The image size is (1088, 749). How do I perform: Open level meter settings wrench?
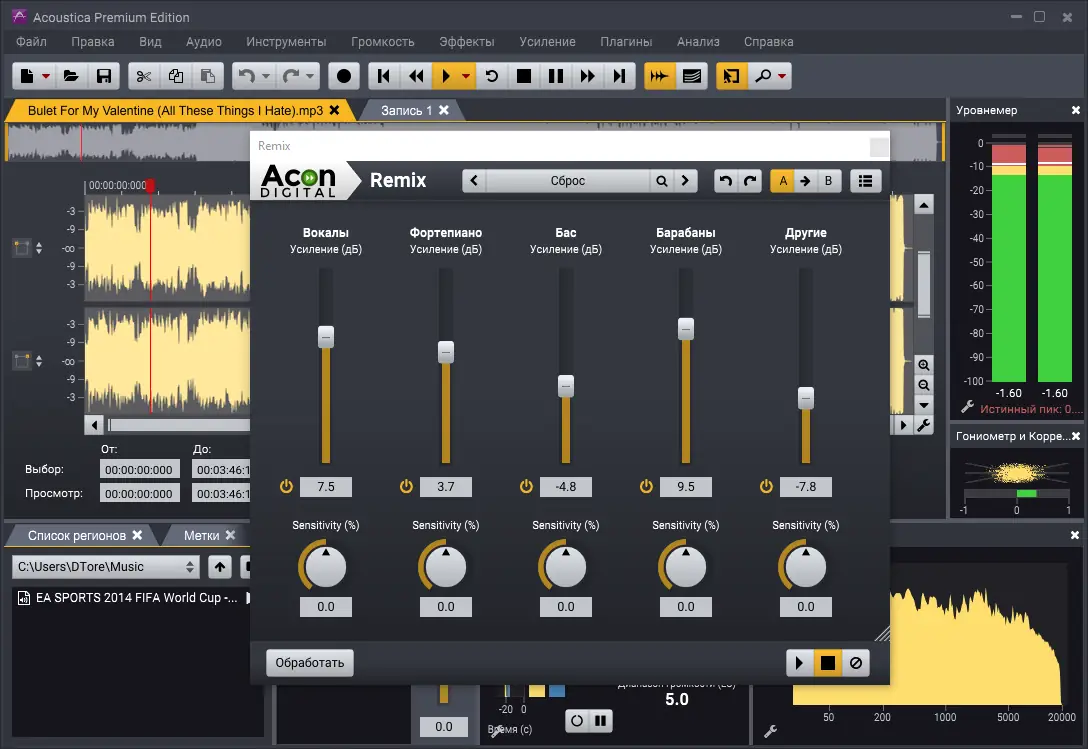click(x=967, y=407)
